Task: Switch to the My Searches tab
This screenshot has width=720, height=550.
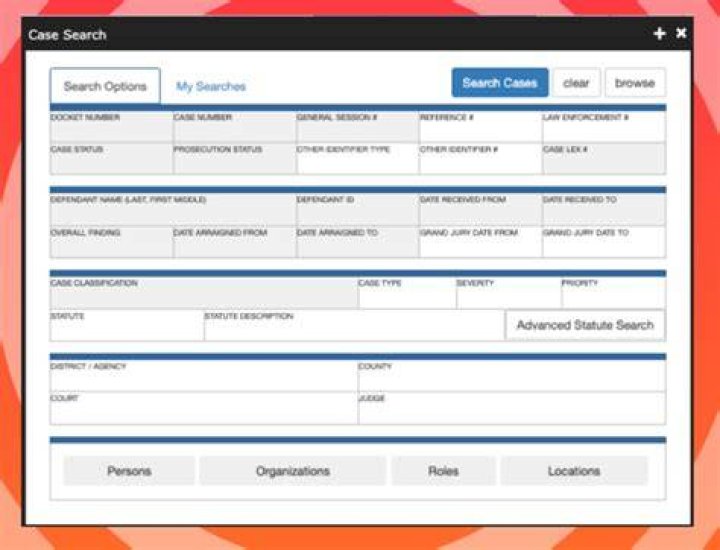Action: (211, 86)
